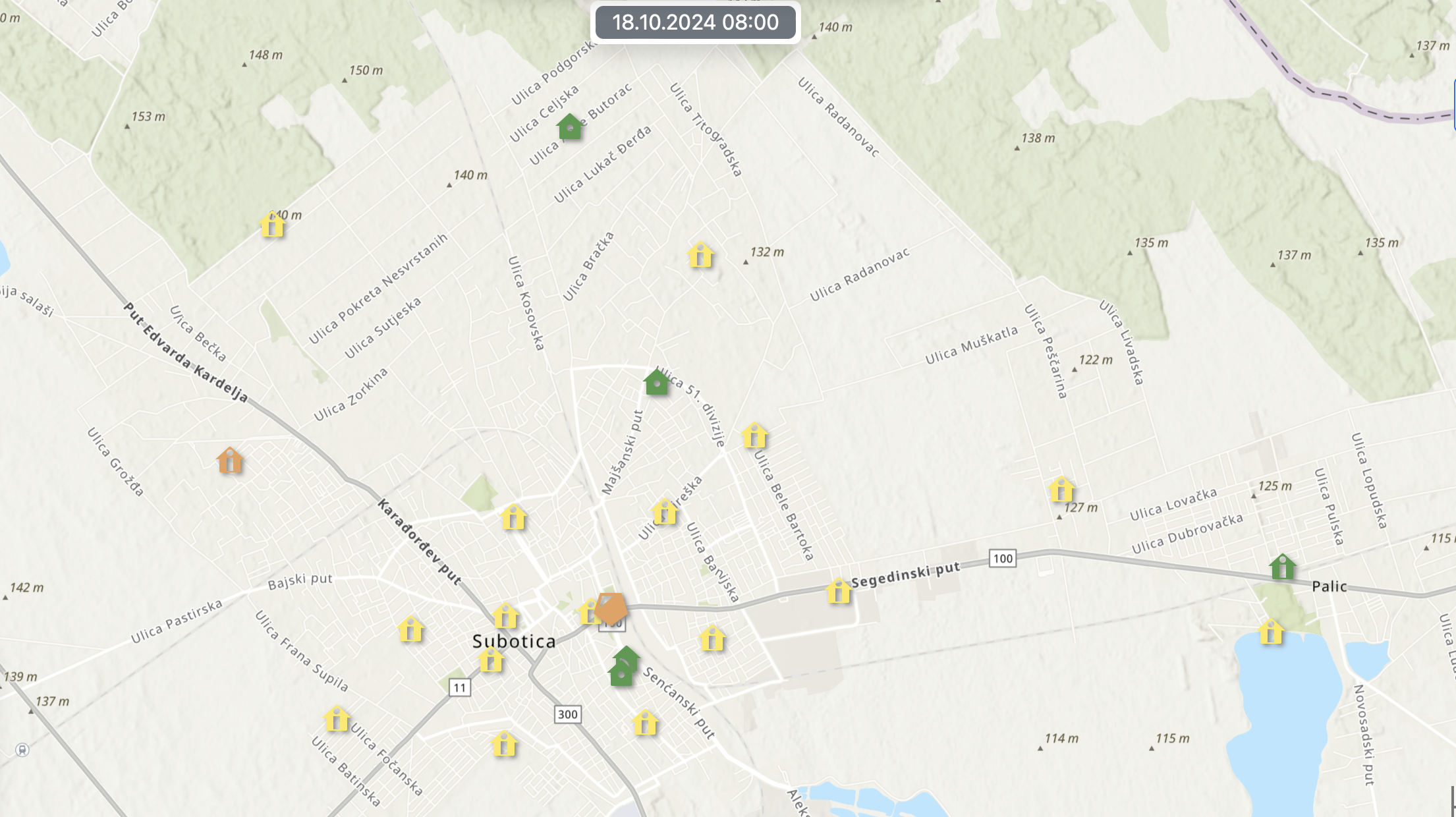1456x817 pixels.
Task: Select yellow house marker beside 132 m label
Action: pyautogui.click(x=700, y=255)
